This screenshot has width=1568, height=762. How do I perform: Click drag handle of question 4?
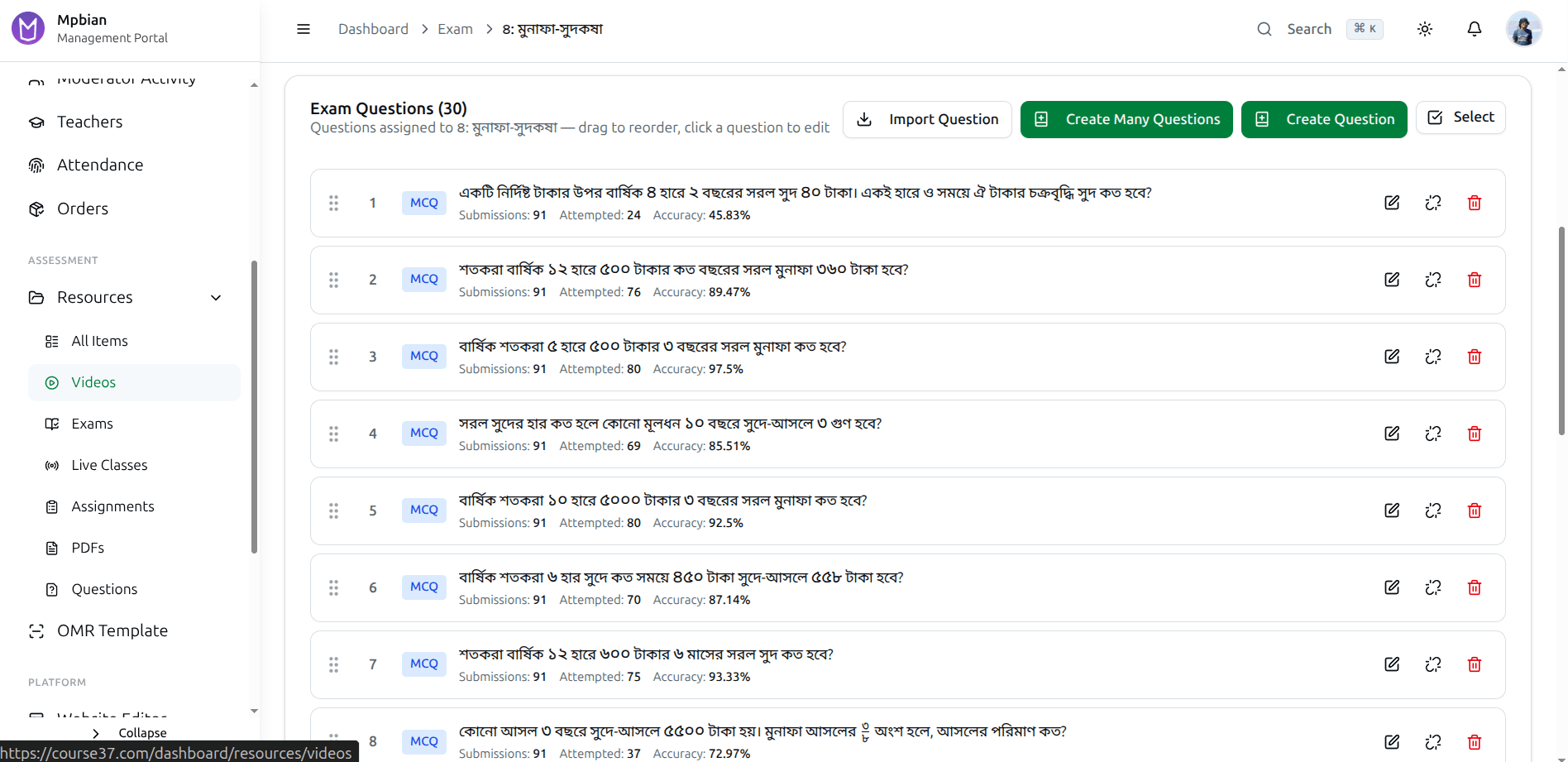(333, 434)
